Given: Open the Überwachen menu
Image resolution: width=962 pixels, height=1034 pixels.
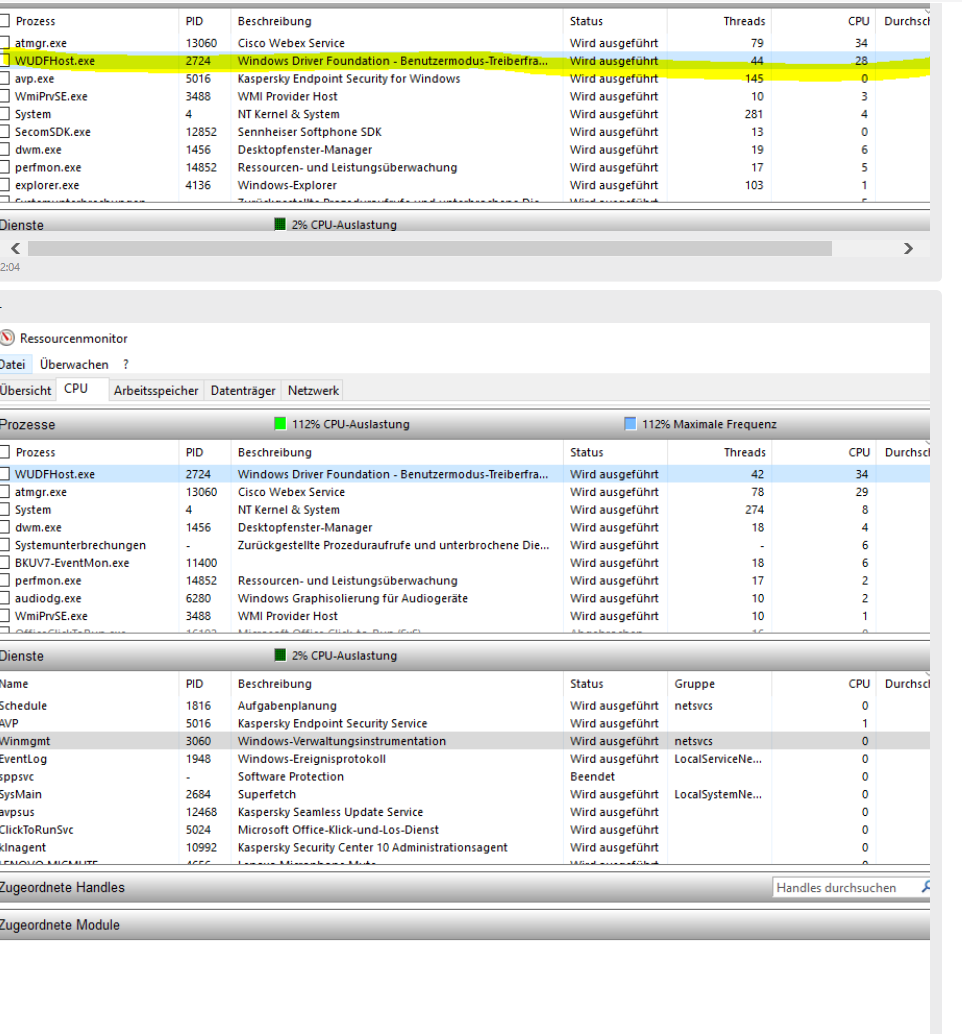Looking at the screenshot, I should tap(74, 364).
